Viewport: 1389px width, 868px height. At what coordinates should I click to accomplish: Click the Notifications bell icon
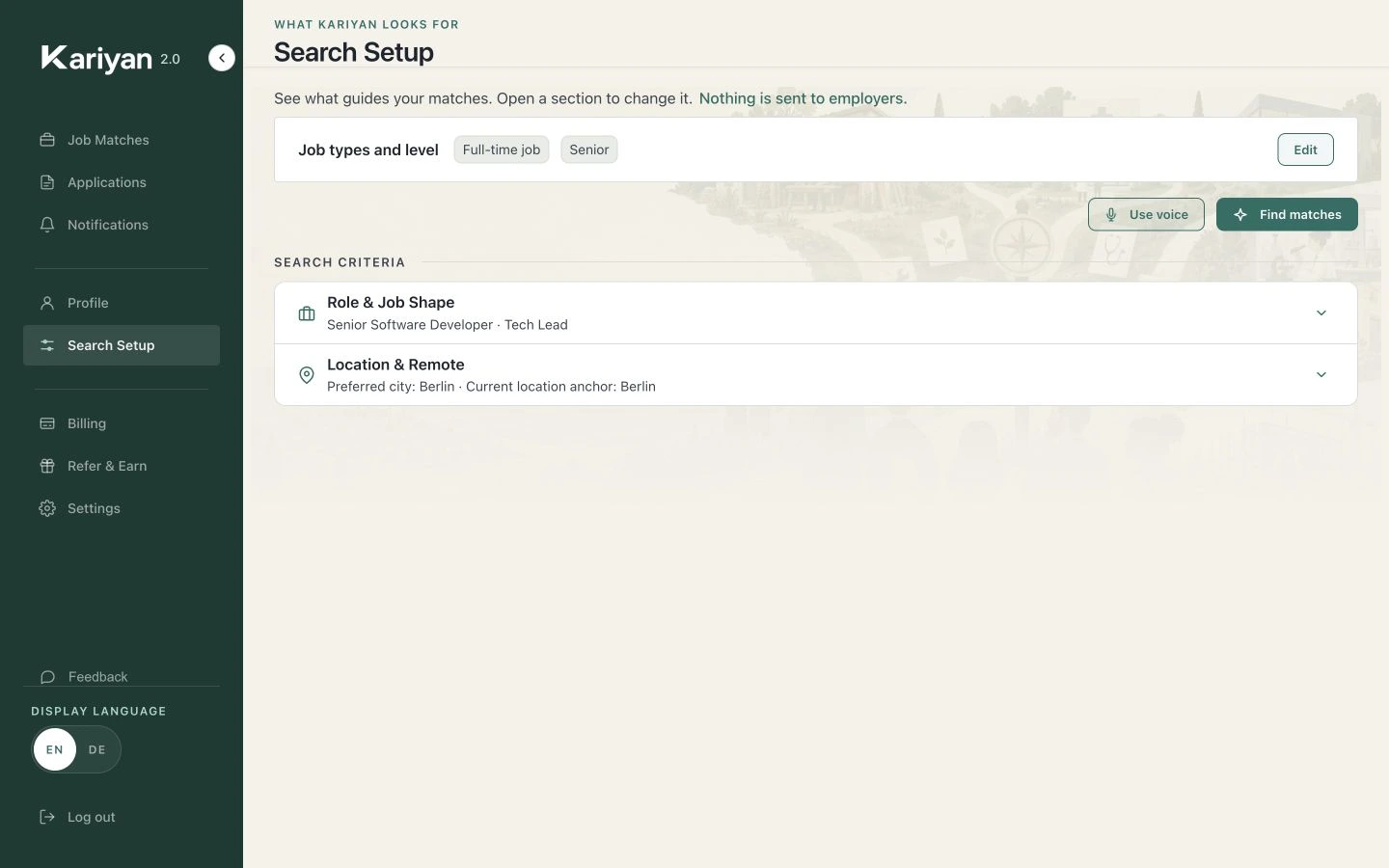point(47,225)
